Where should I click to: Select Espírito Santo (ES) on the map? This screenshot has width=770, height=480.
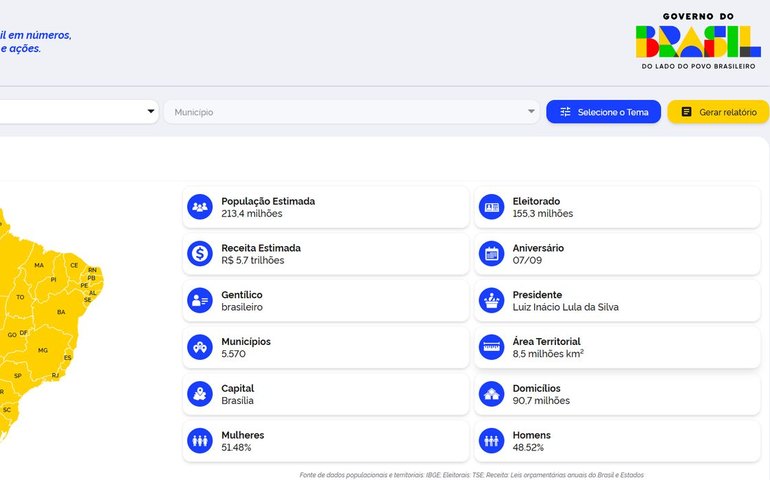pyautogui.click(x=68, y=358)
